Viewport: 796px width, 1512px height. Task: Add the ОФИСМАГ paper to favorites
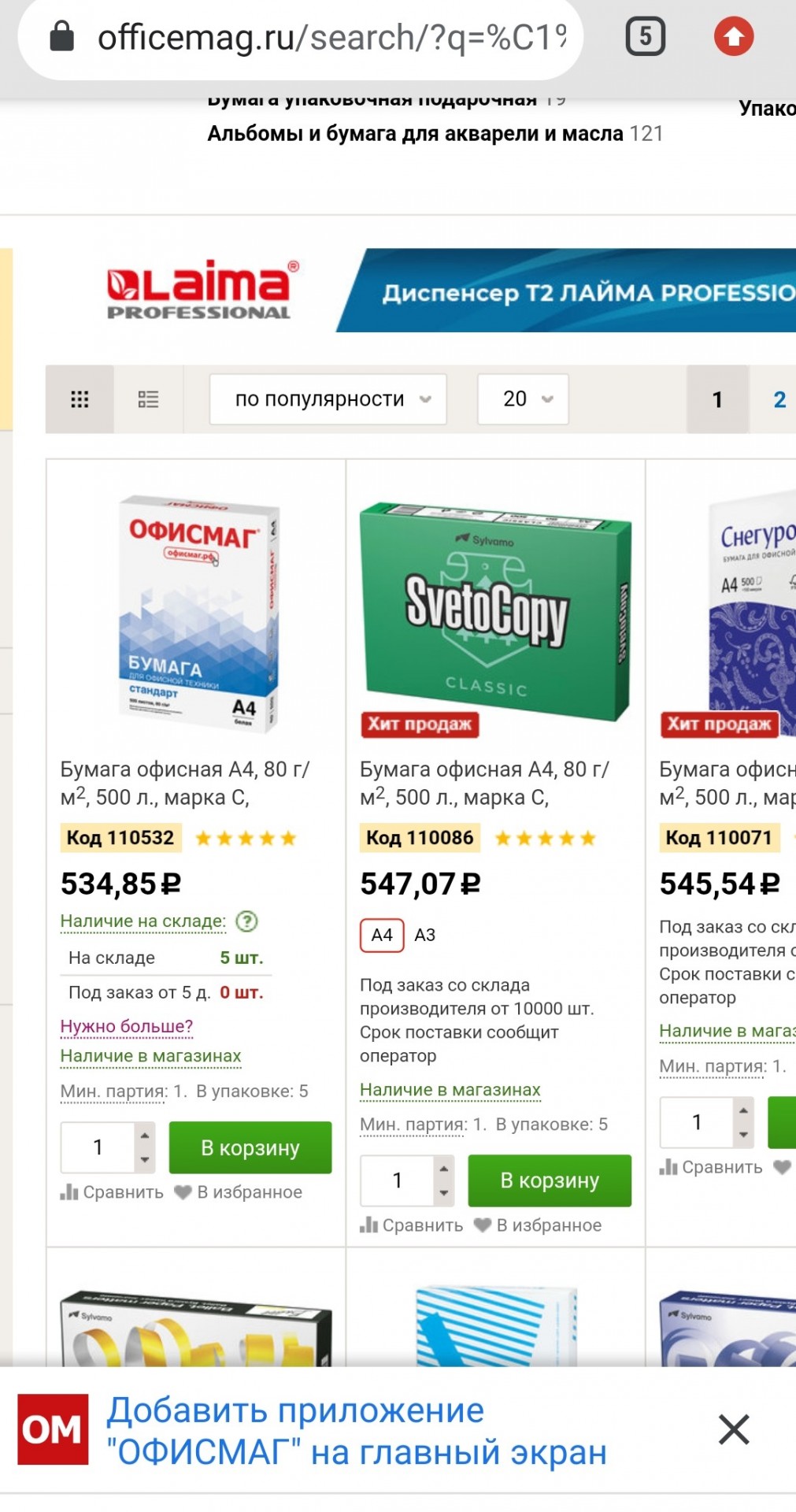[x=239, y=1192]
